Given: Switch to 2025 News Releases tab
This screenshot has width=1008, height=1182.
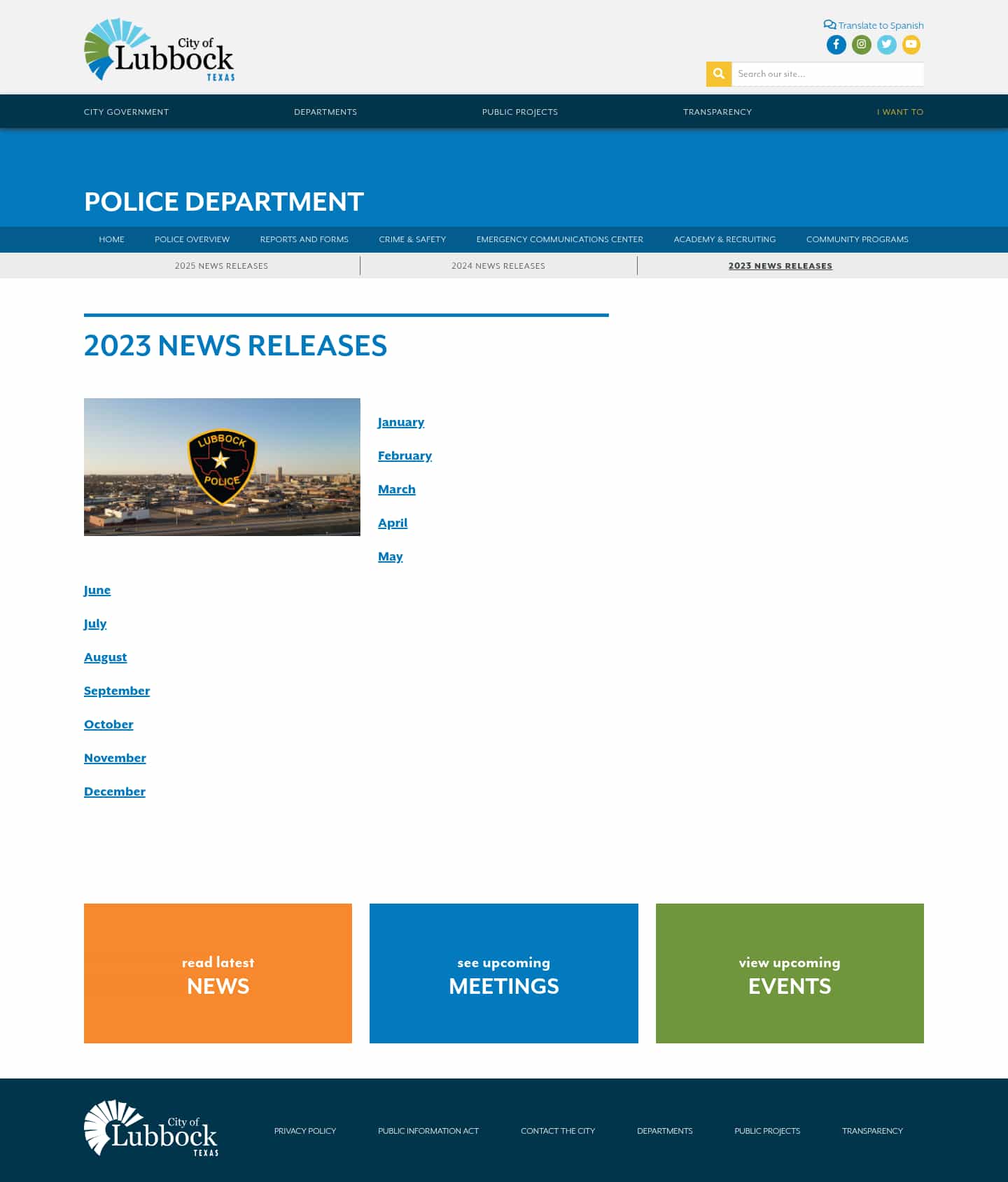Looking at the screenshot, I should [x=221, y=266].
